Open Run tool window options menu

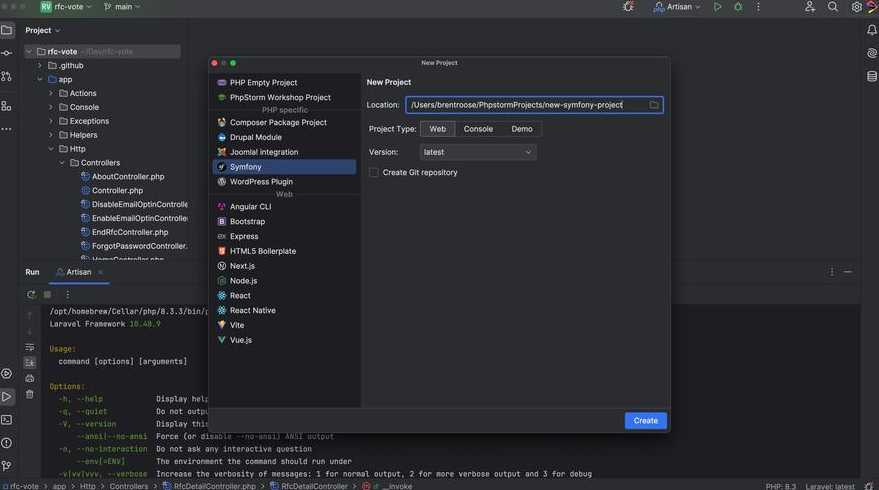pos(832,272)
